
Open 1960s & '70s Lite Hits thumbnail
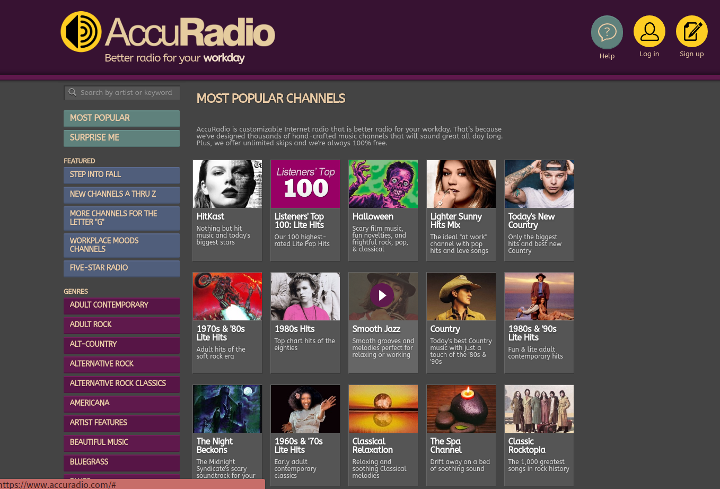[x=305, y=409]
